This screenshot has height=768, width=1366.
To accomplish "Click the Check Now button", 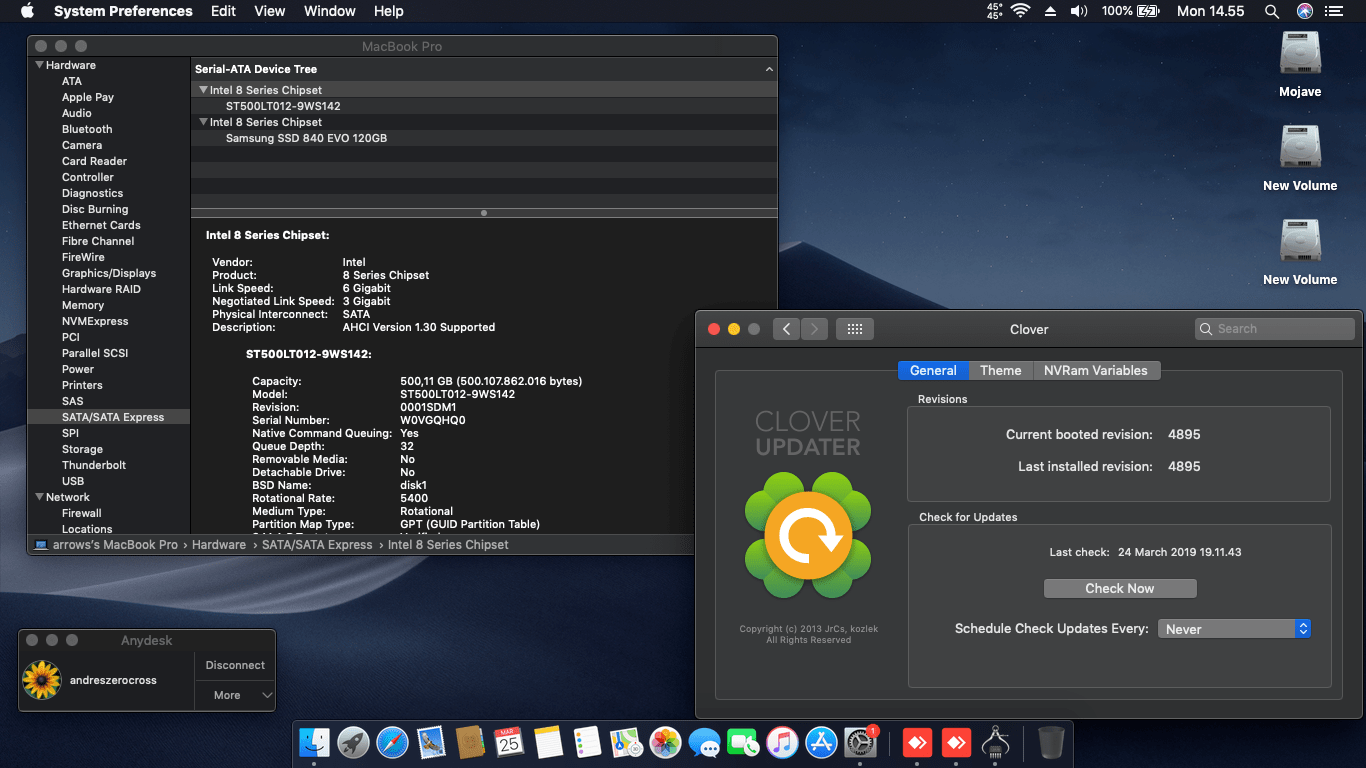I will [1119, 588].
